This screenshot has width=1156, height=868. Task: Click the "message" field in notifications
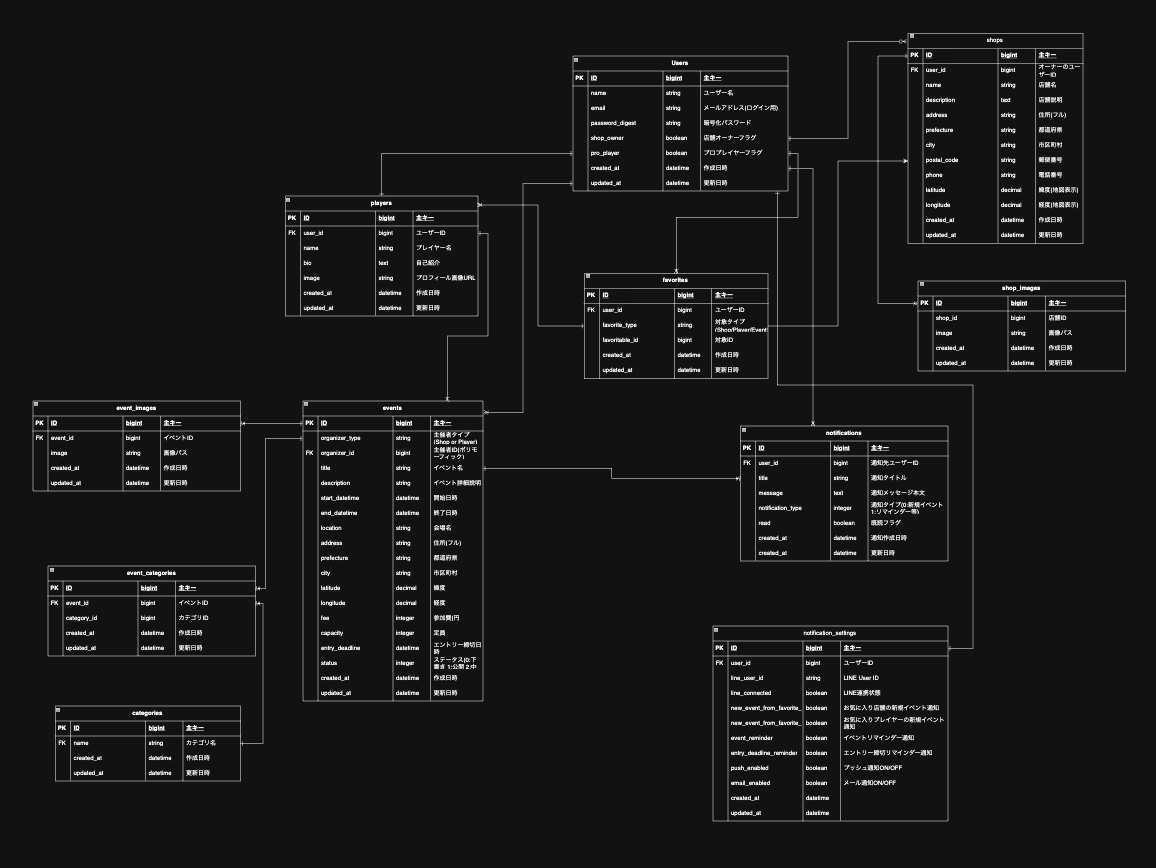click(x=770, y=493)
